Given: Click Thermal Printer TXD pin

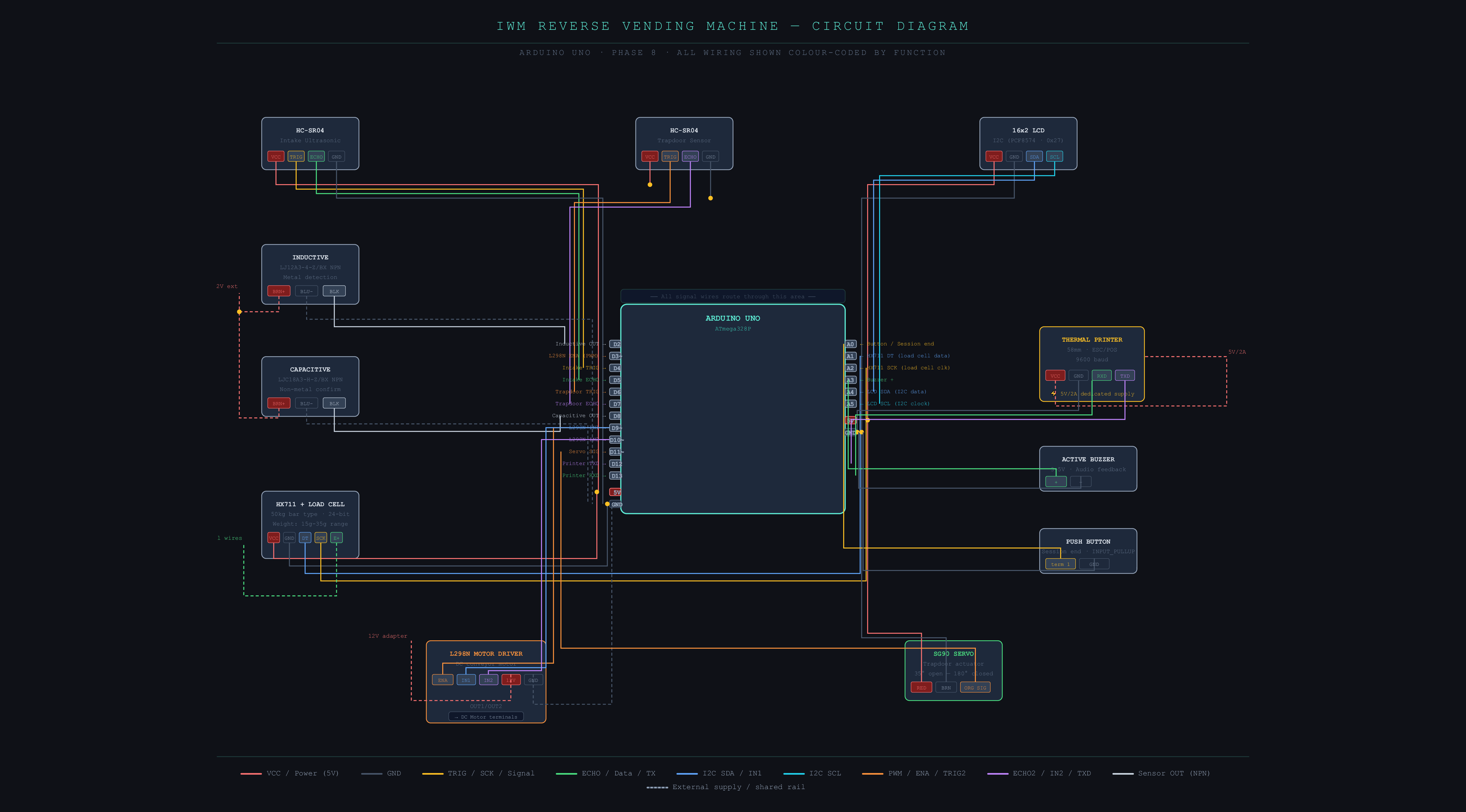Looking at the screenshot, I should coord(1125,375).
